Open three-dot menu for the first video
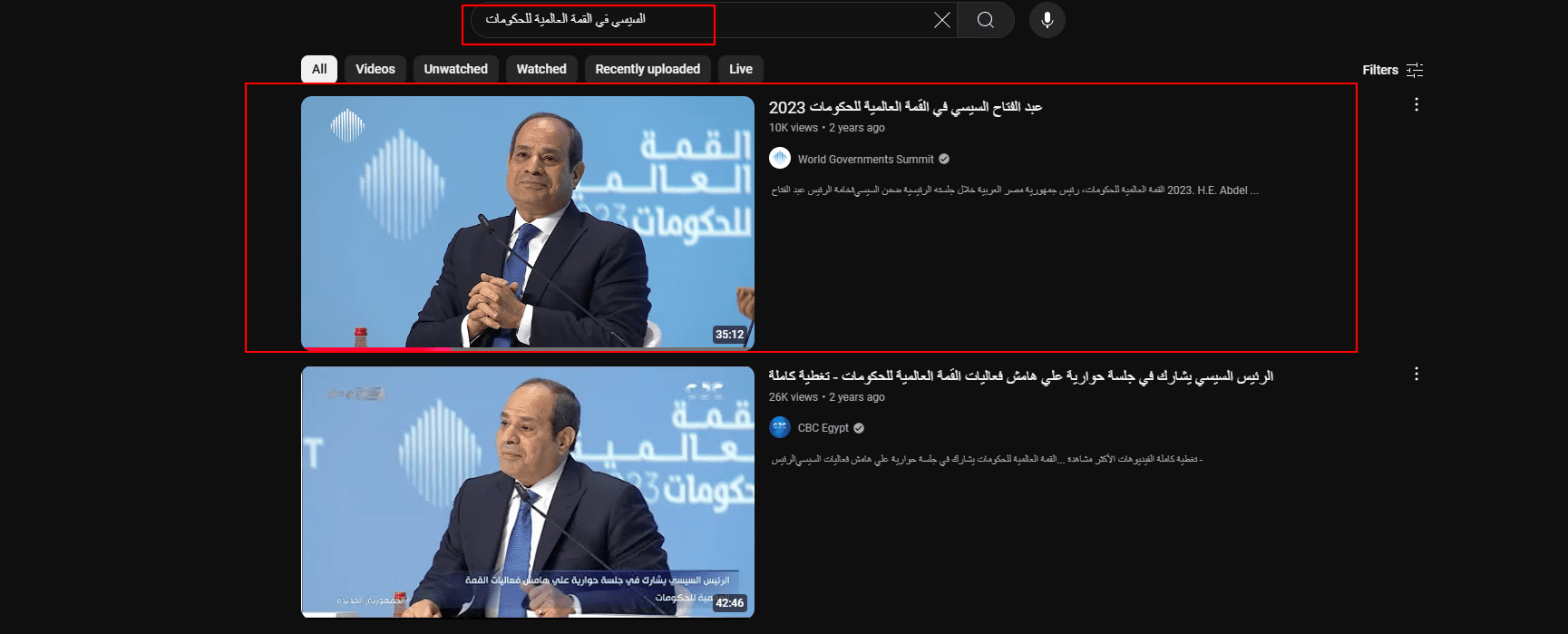The width and height of the screenshot is (1568, 634). click(1417, 104)
